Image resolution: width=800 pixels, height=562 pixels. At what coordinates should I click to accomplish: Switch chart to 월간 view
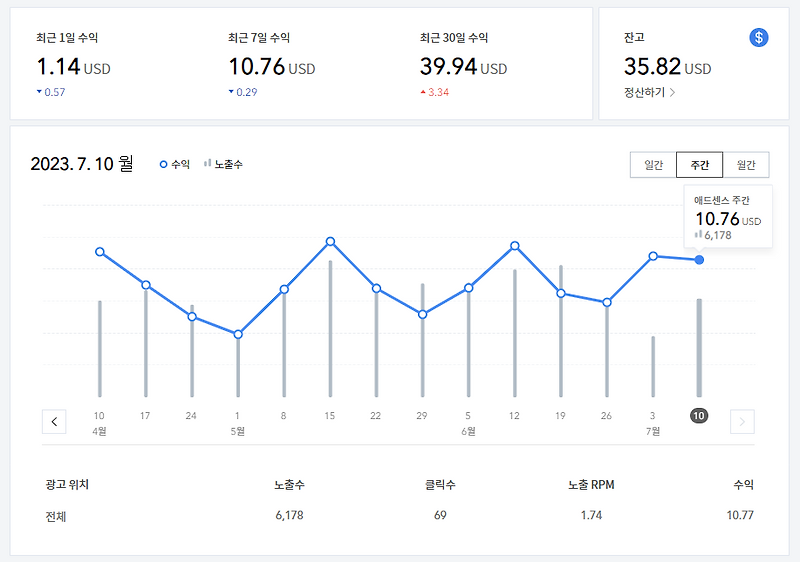[x=746, y=165]
